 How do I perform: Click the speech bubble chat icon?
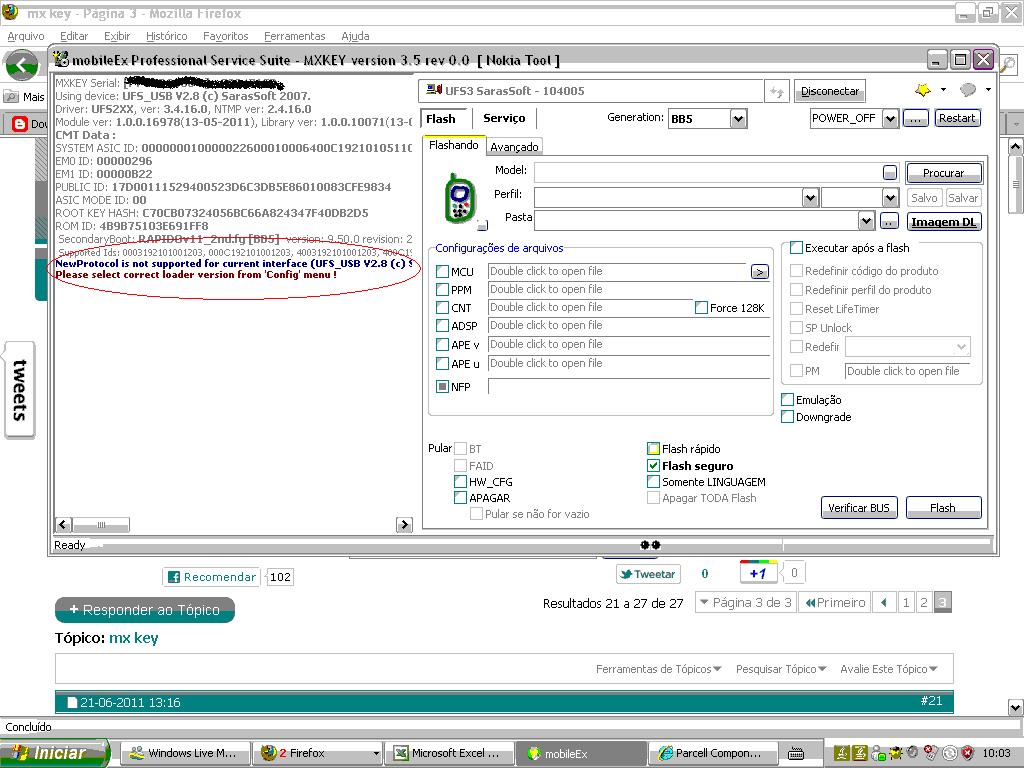968,89
